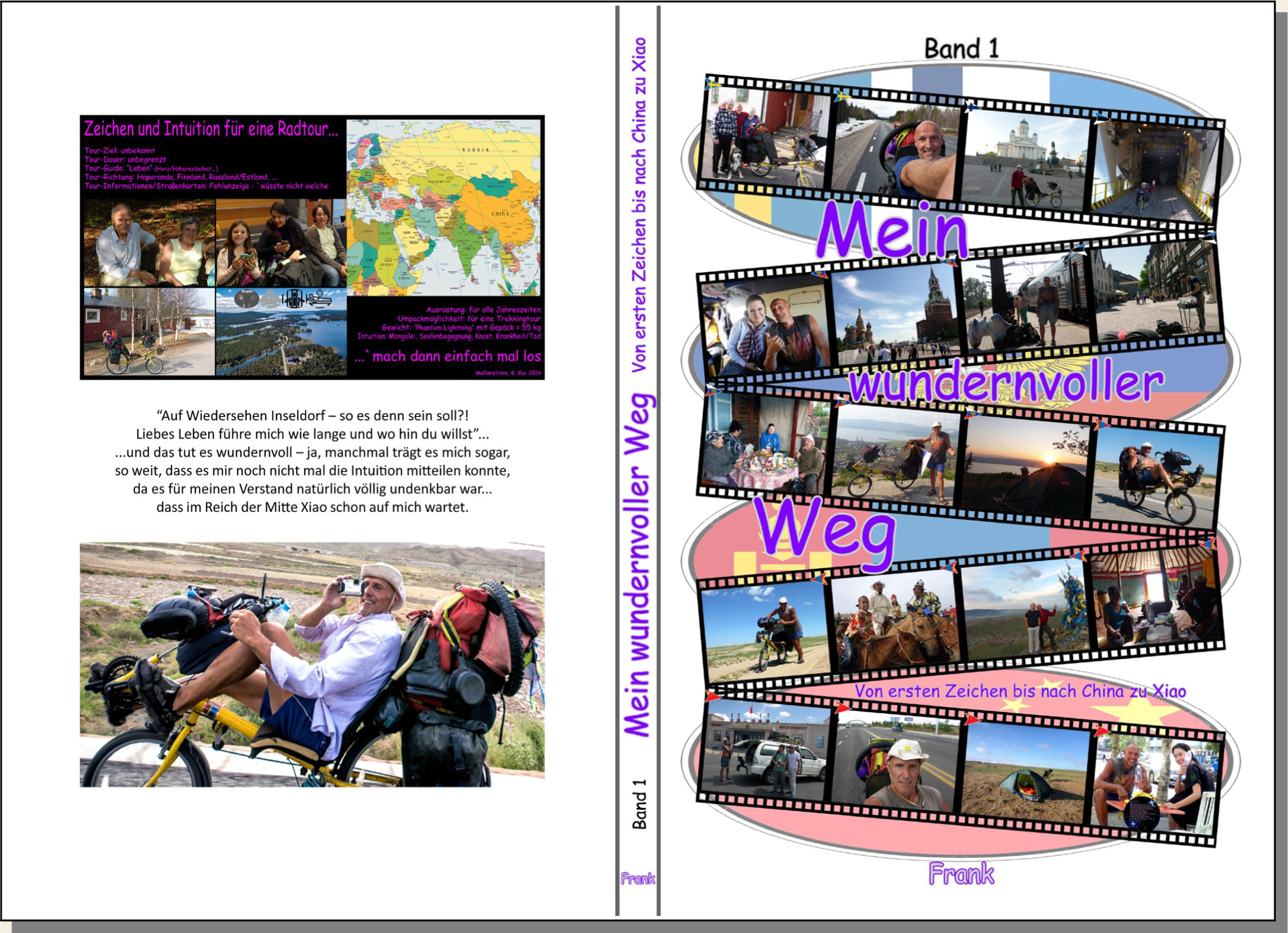
Task: Click the Eurasia map on back cover
Action: point(443,207)
